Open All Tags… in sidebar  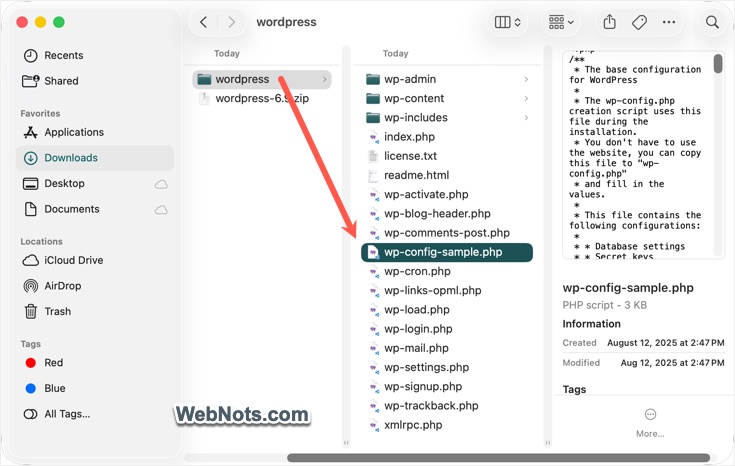pyautogui.click(x=96, y=414)
